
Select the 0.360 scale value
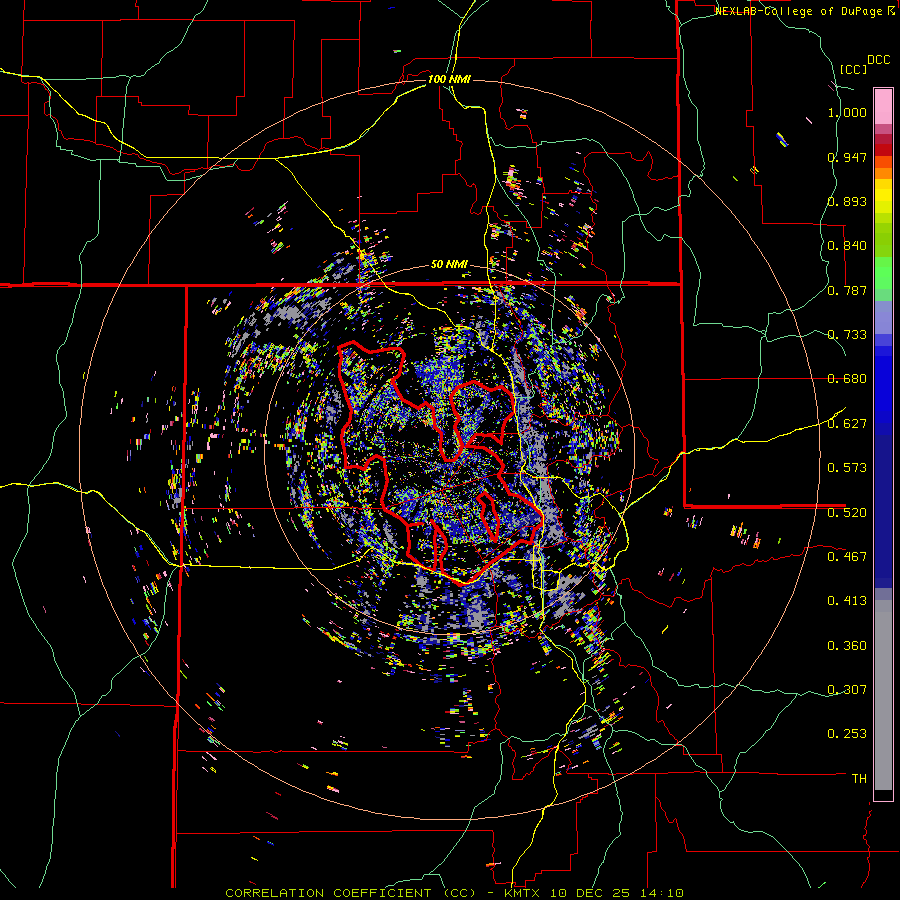pos(847,645)
